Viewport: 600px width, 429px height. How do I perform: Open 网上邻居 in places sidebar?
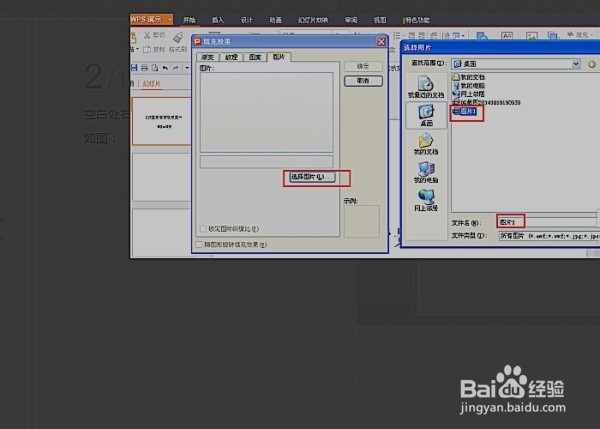426,201
